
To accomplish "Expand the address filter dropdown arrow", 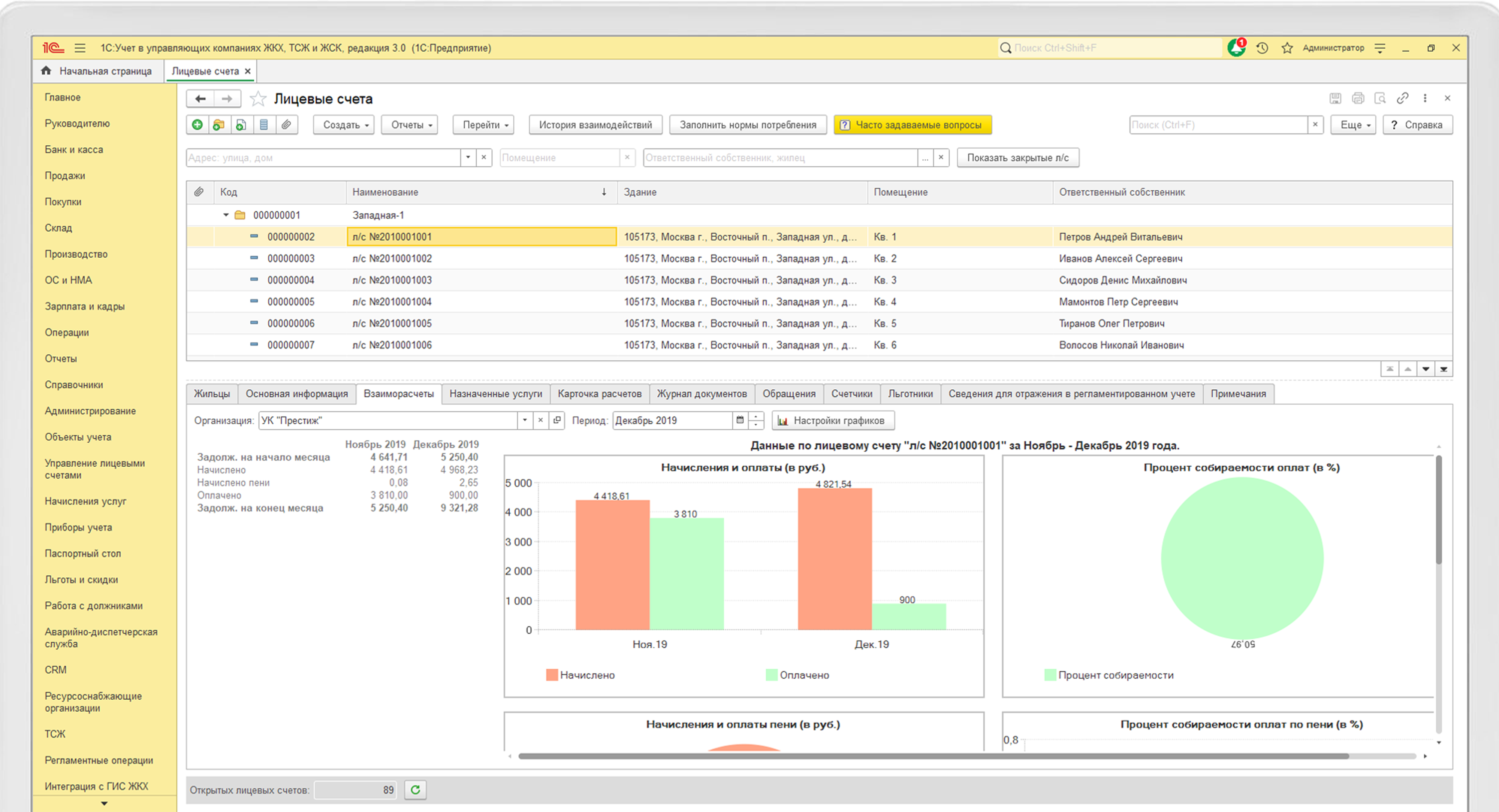I will (x=468, y=158).
